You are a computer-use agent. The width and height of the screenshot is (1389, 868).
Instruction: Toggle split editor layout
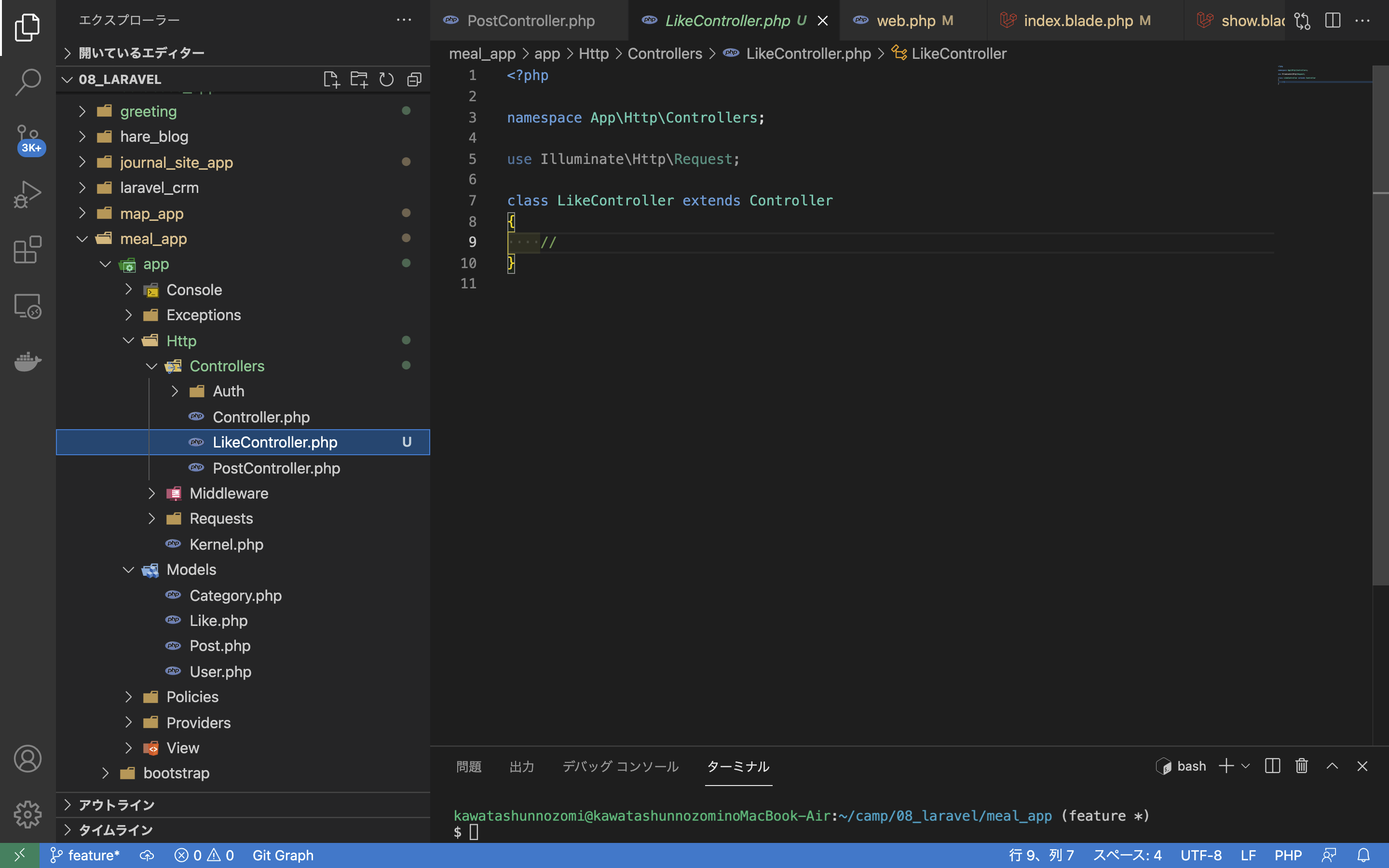1332,21
